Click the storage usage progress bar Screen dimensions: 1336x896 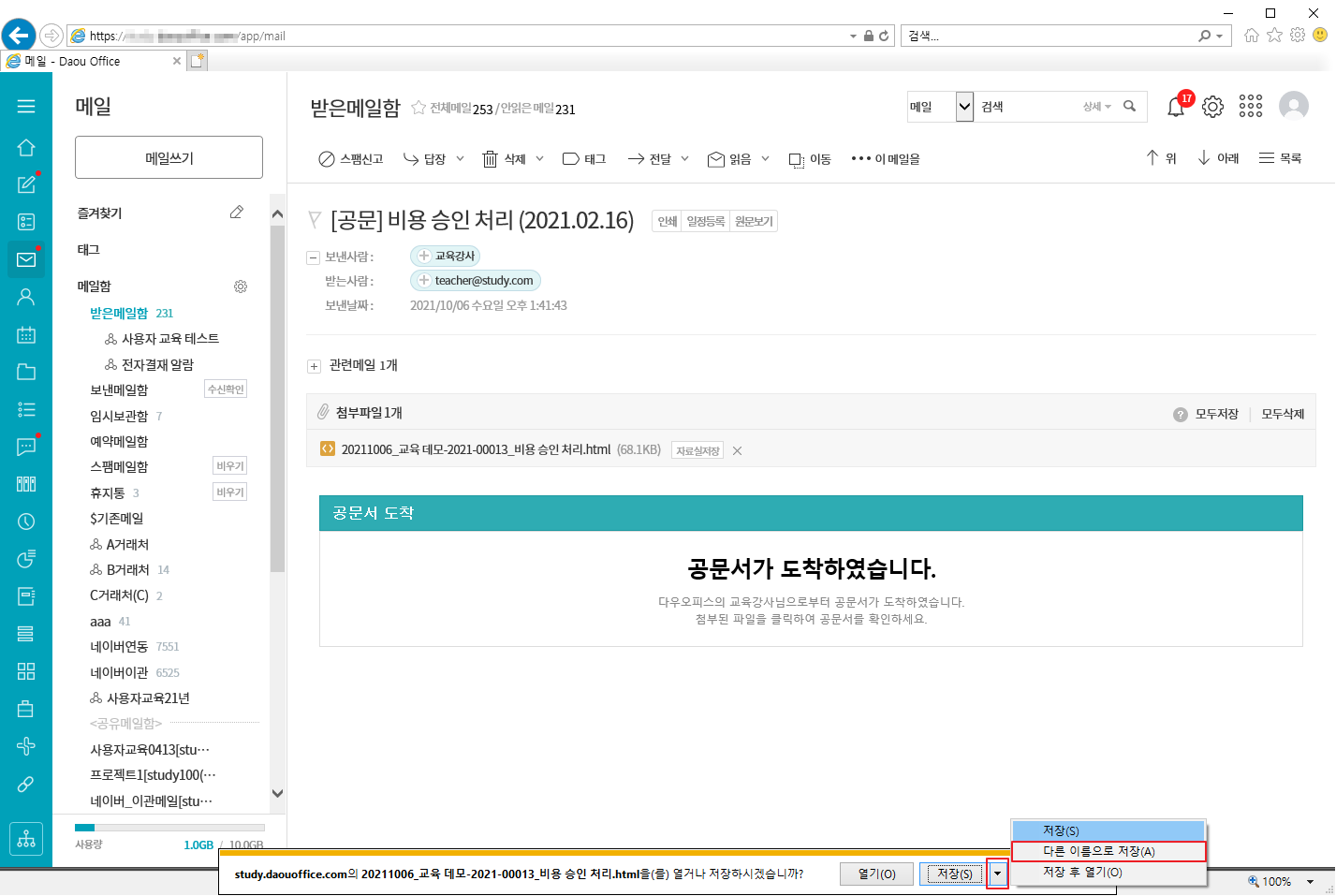pos(169,828)
